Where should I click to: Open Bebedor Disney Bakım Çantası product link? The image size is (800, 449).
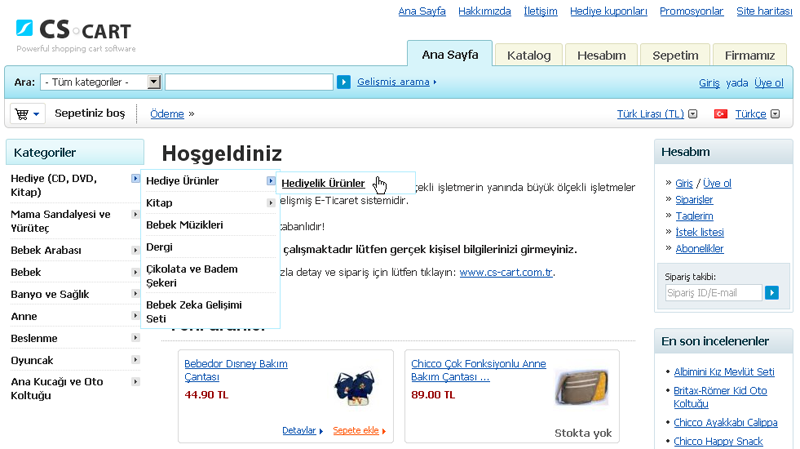click(236, 370)
